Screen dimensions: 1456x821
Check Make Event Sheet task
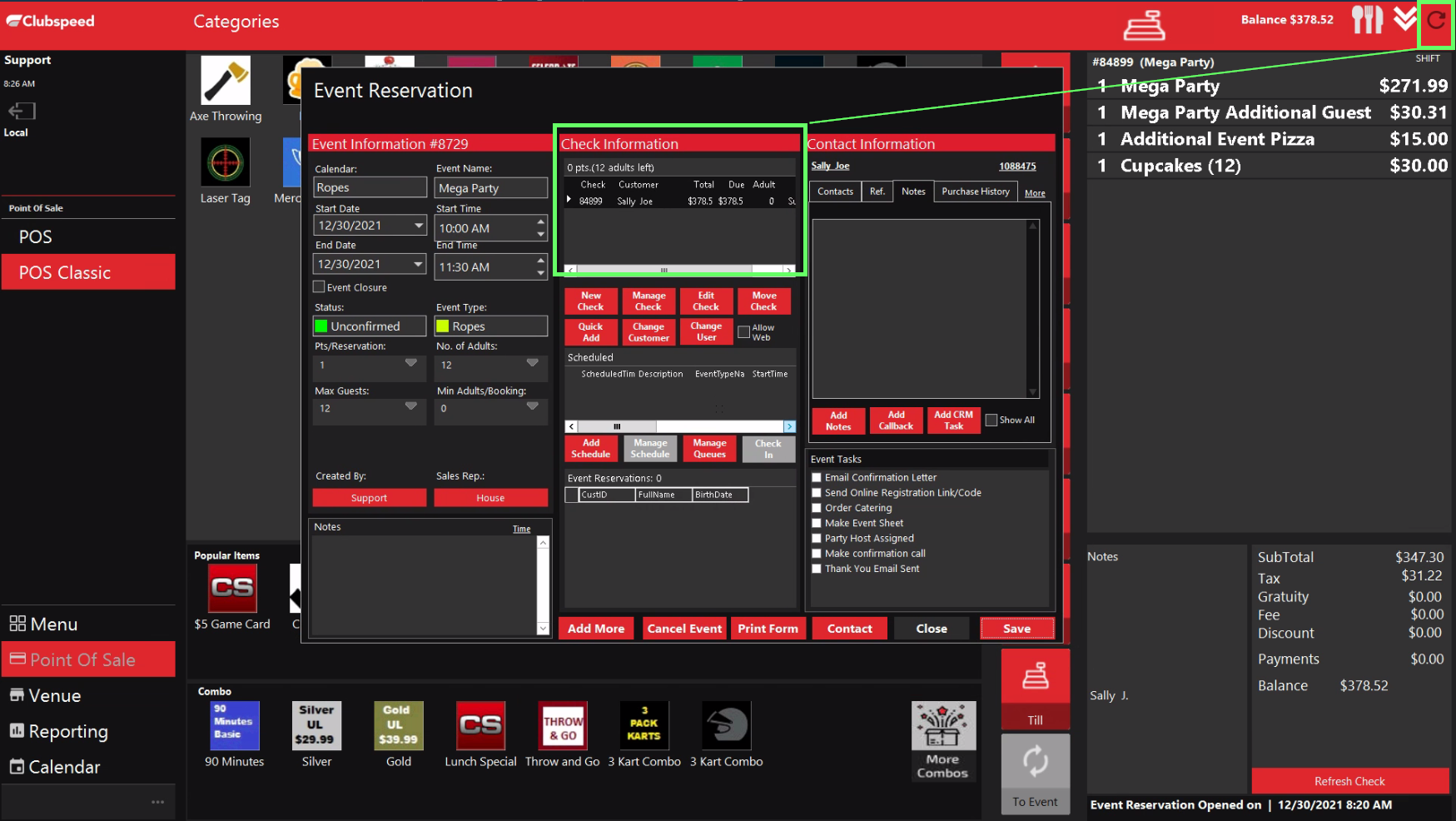(x=817, y=523)
